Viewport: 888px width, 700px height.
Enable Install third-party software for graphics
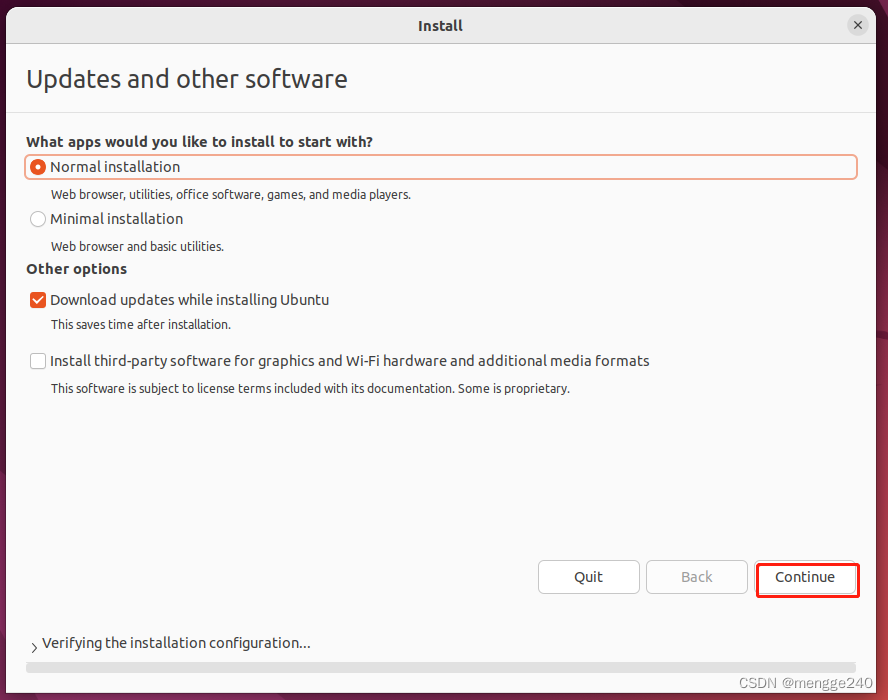37,361
